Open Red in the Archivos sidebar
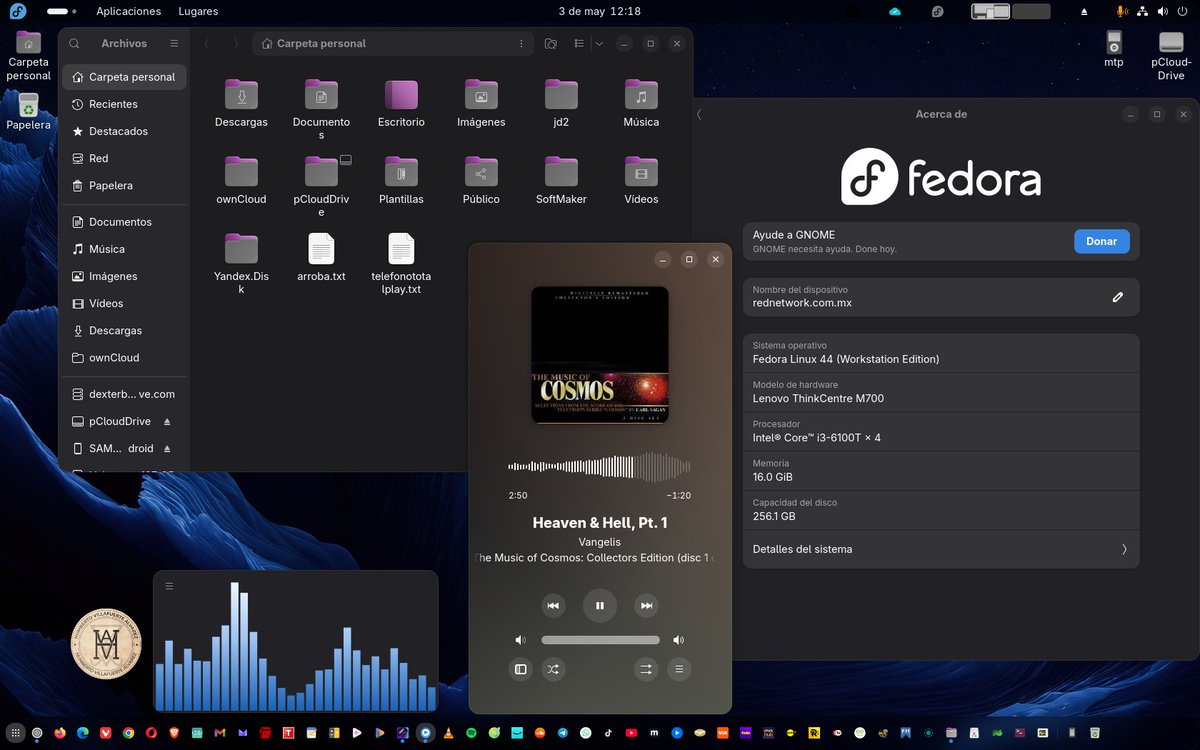 124,158
